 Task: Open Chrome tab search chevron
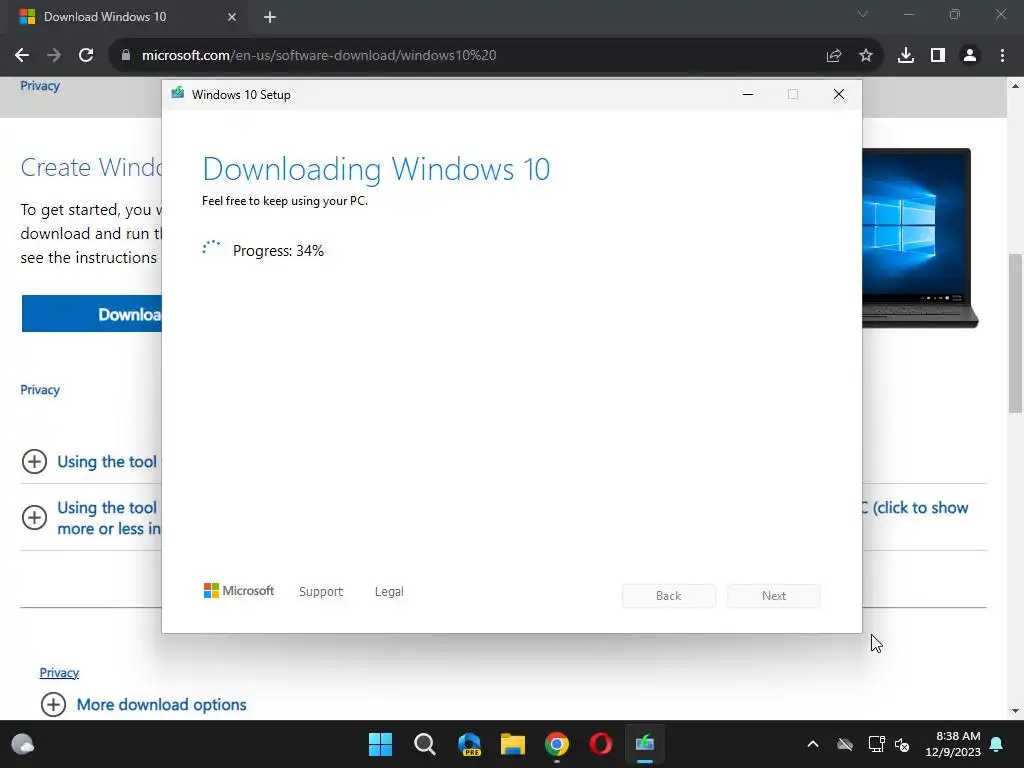click(x=862, y=14)
